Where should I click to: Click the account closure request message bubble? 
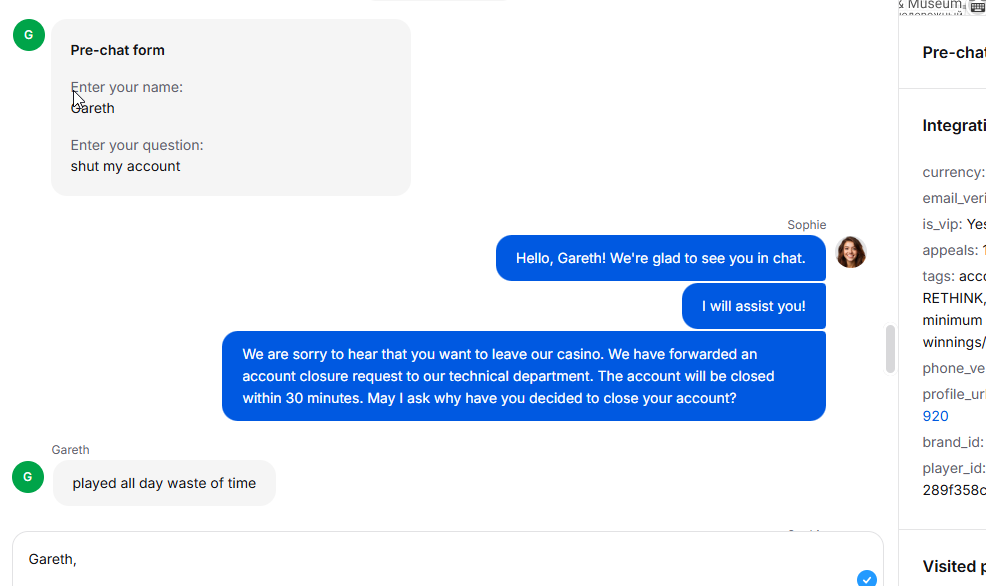click(x=524, y=376)
